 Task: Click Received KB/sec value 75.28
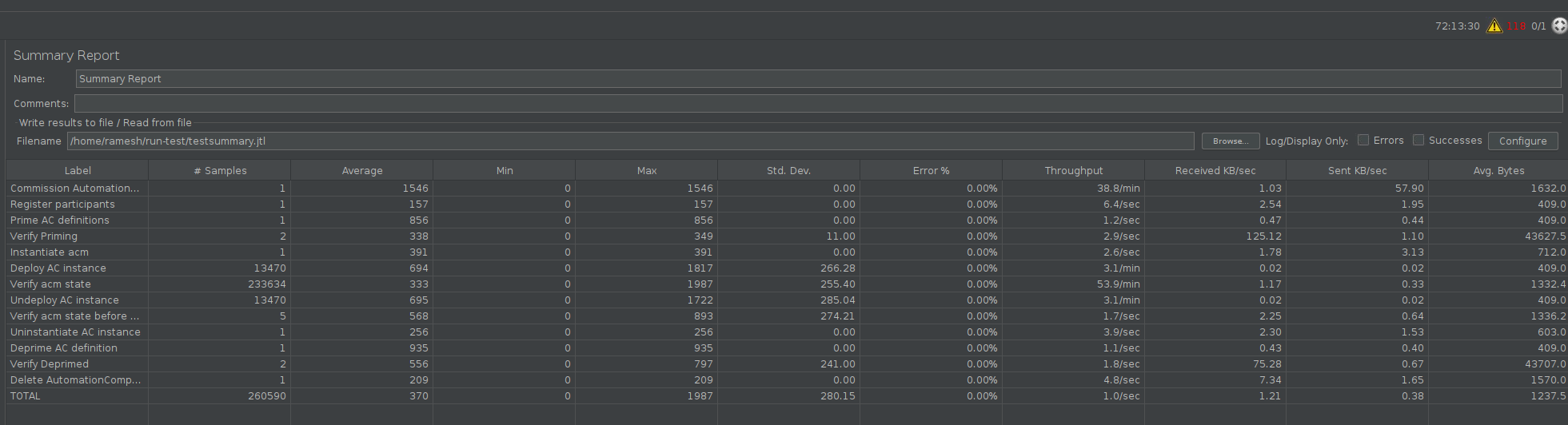click(1267, 363)
